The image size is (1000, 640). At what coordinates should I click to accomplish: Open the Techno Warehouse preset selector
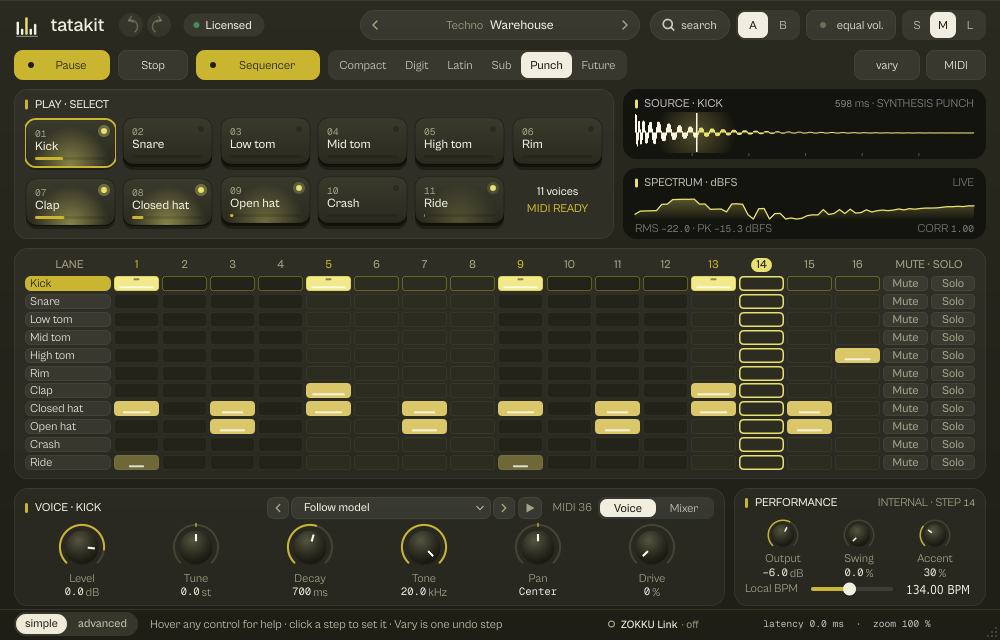click(499, 25)
